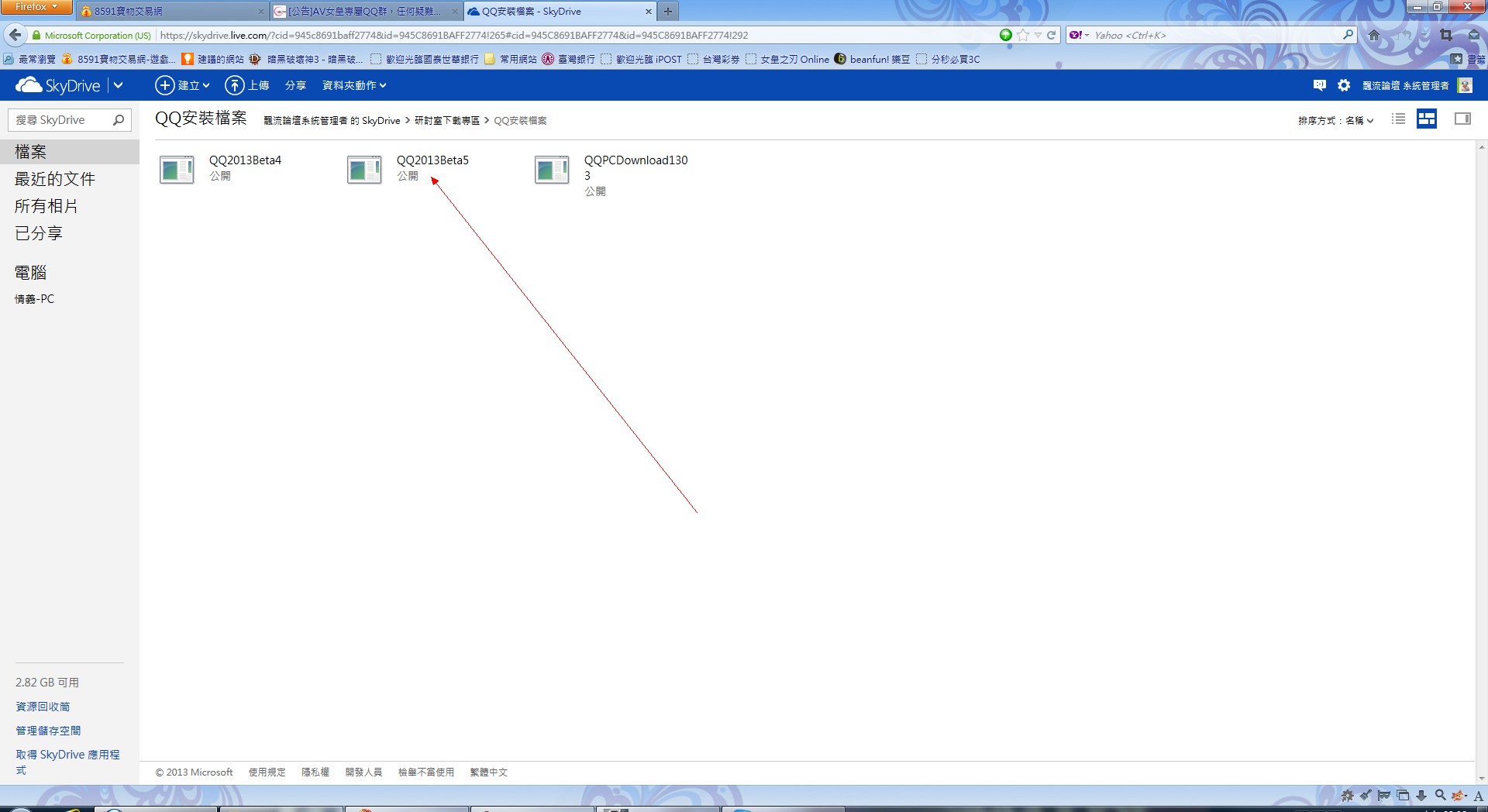The image size is (1488, 812).
Task: Open the QQ2013Beta5 file thumbnail
Action: [x=364, y=170]
